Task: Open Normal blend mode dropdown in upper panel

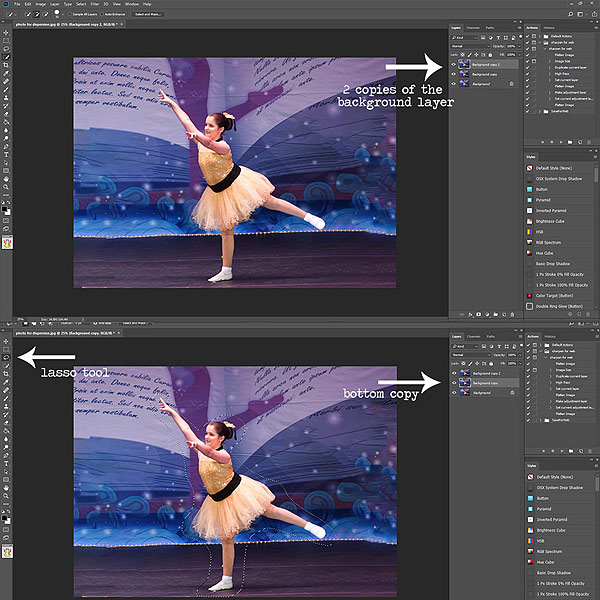Action: [x=470, y=46]
